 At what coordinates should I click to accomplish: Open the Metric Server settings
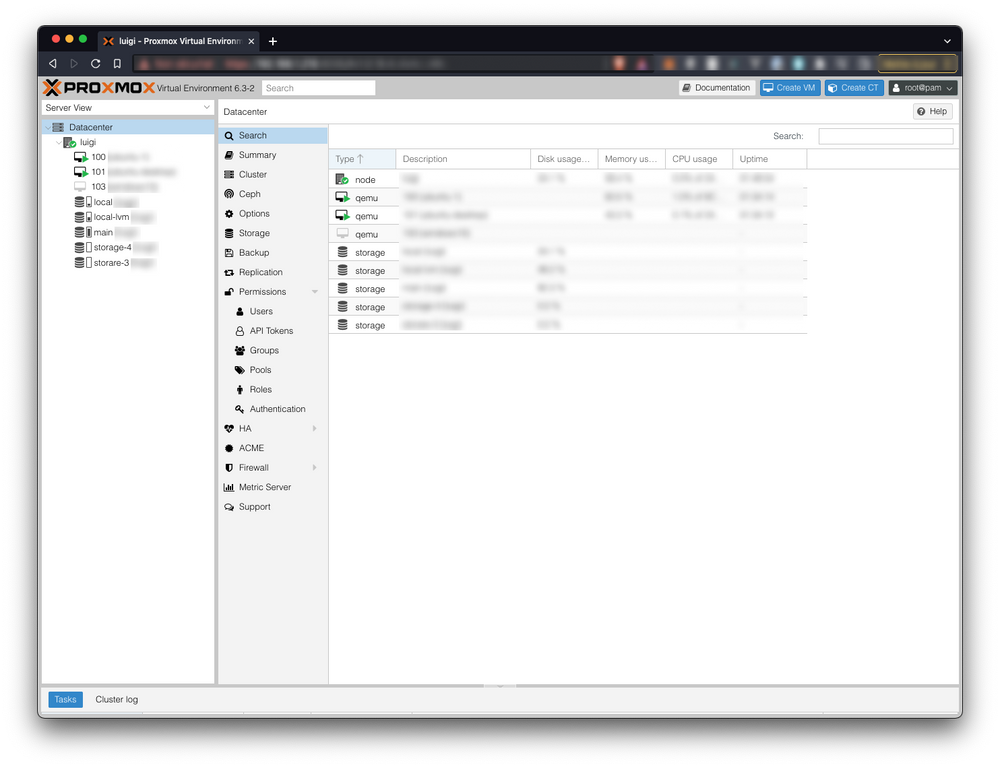(264, 487)
